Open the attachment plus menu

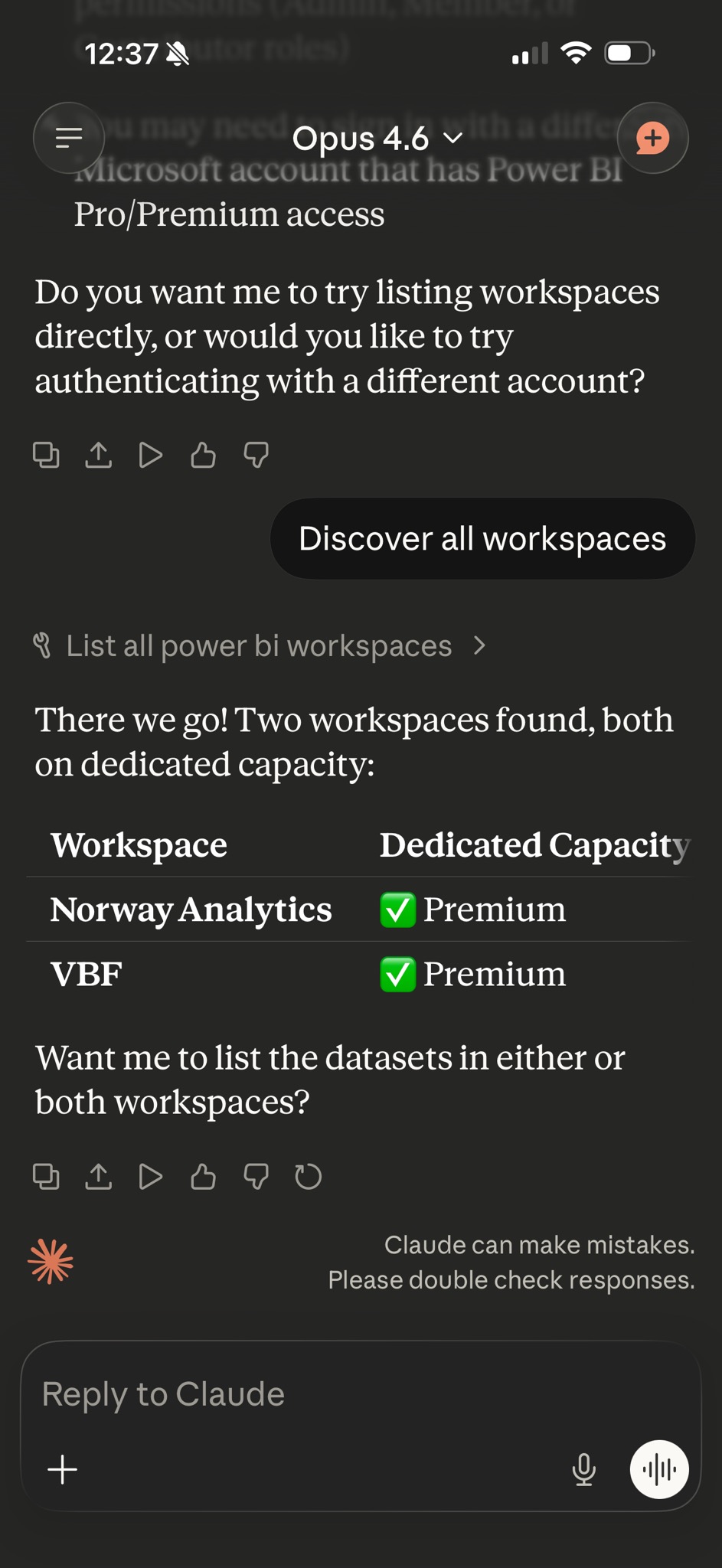coord(63,1469)
